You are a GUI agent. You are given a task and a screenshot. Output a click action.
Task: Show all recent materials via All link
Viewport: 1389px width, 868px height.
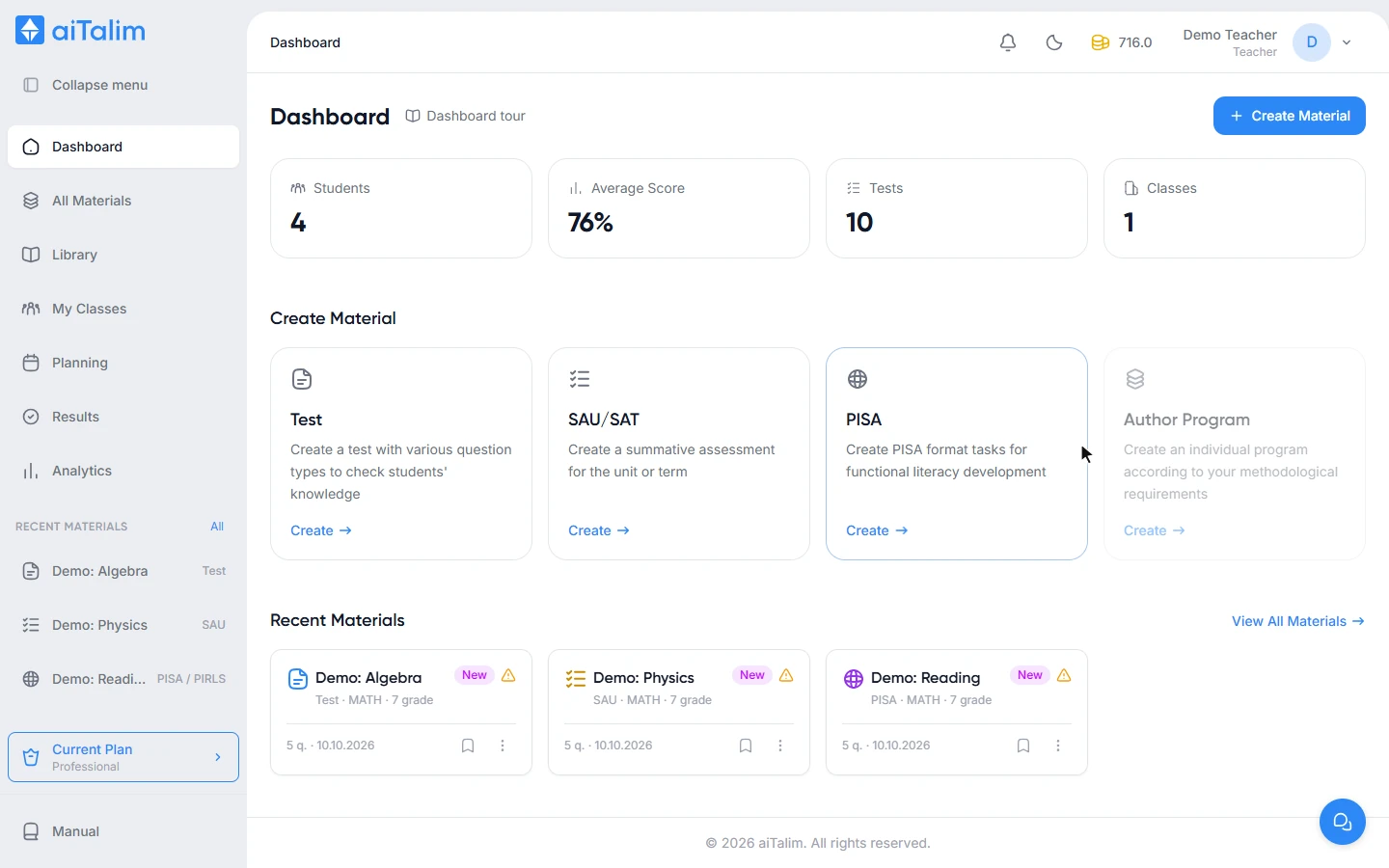coord(217,527)
